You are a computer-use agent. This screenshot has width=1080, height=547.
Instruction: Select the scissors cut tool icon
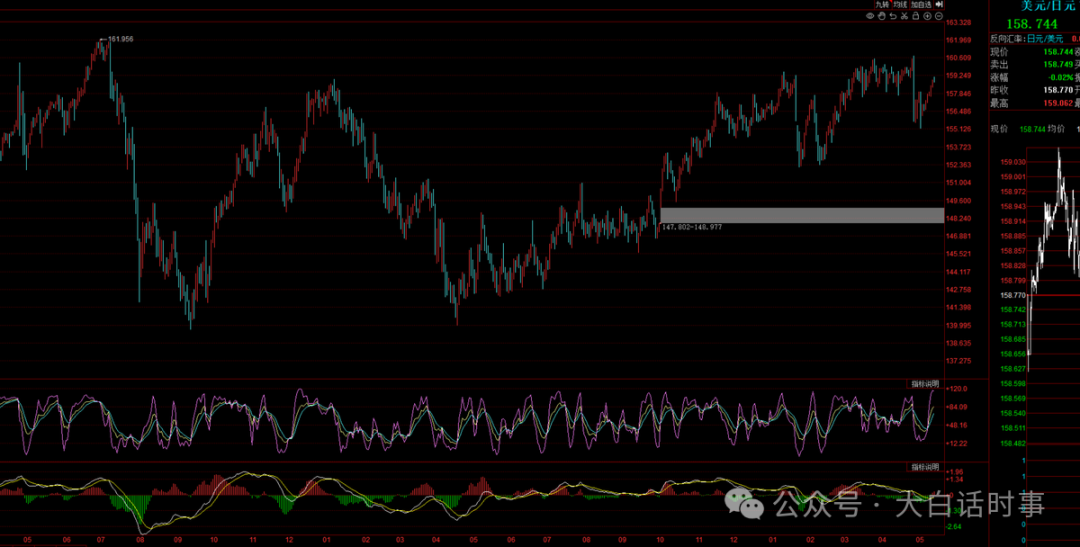pos(904,16)
